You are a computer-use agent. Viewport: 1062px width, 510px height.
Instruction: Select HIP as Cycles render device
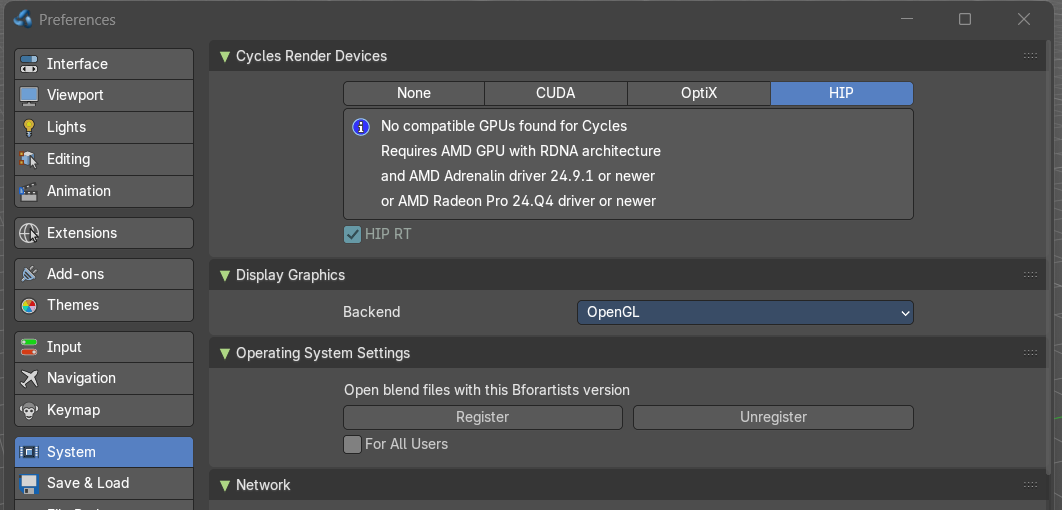(x=842, y=93)
